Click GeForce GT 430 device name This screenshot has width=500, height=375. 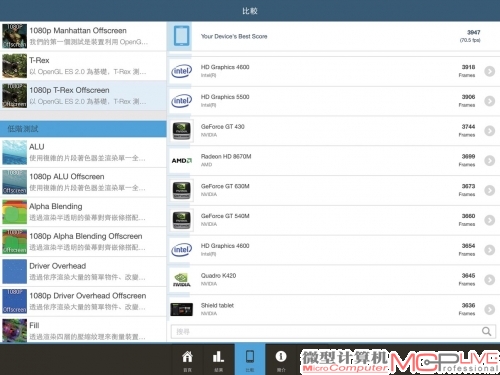click(x=223, y=127)
